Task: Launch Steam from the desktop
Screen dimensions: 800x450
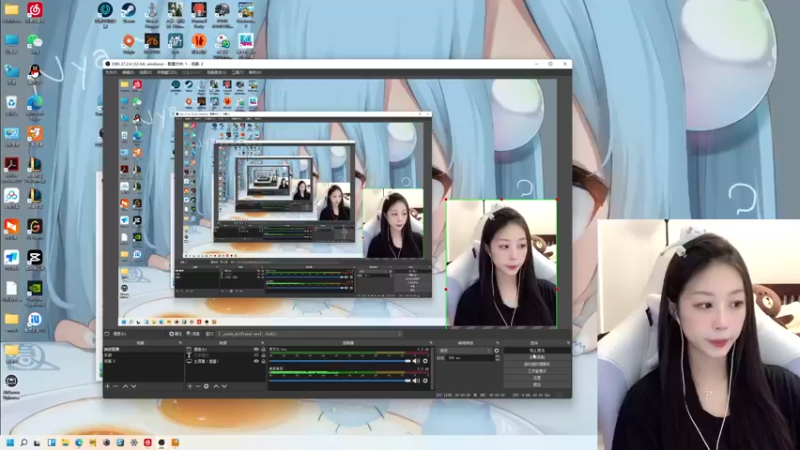Action: point(129,10)
